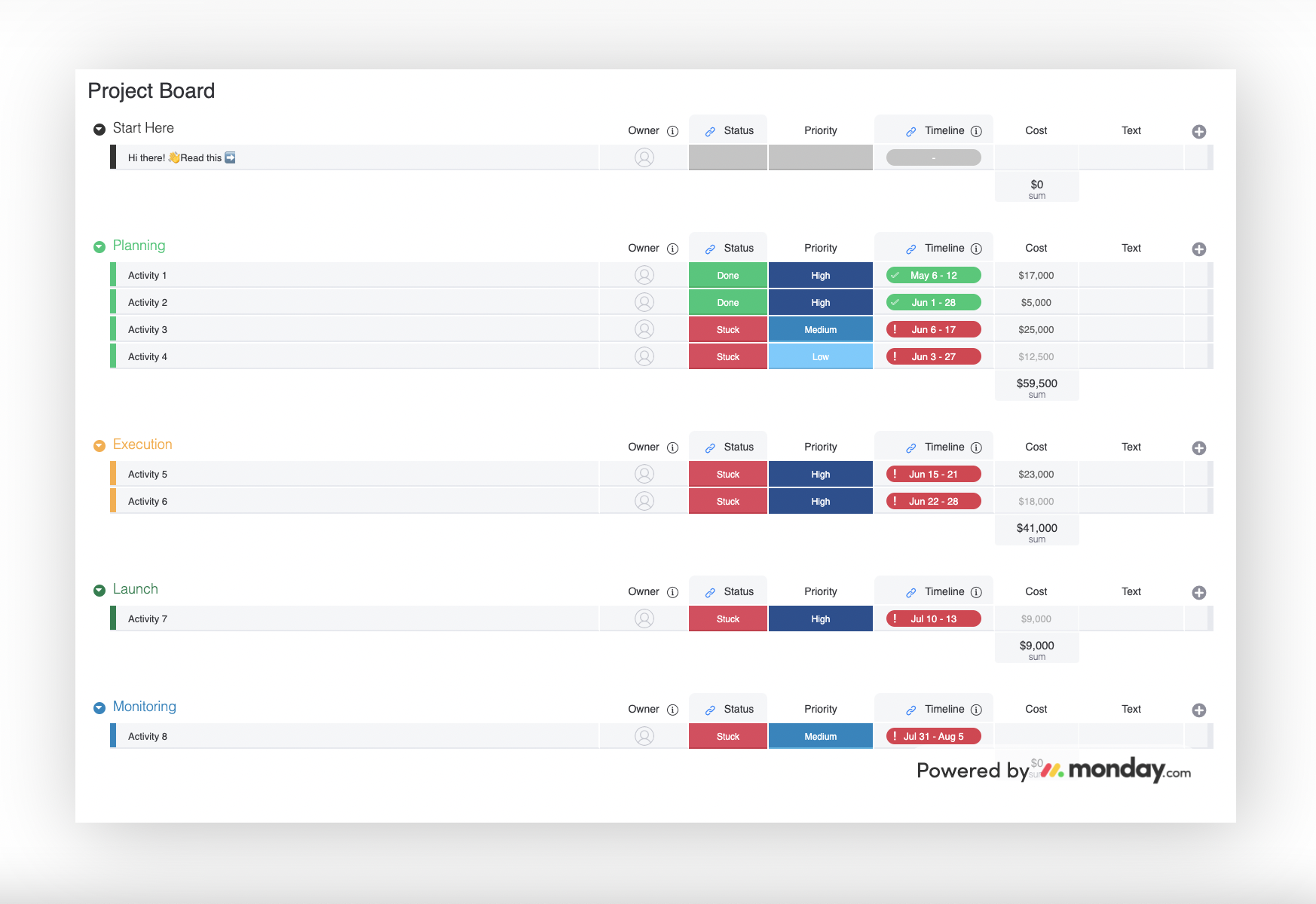Click the owner avatar for Activity 8
This screenshot has width=1316, height=904.
coord(644,736)
